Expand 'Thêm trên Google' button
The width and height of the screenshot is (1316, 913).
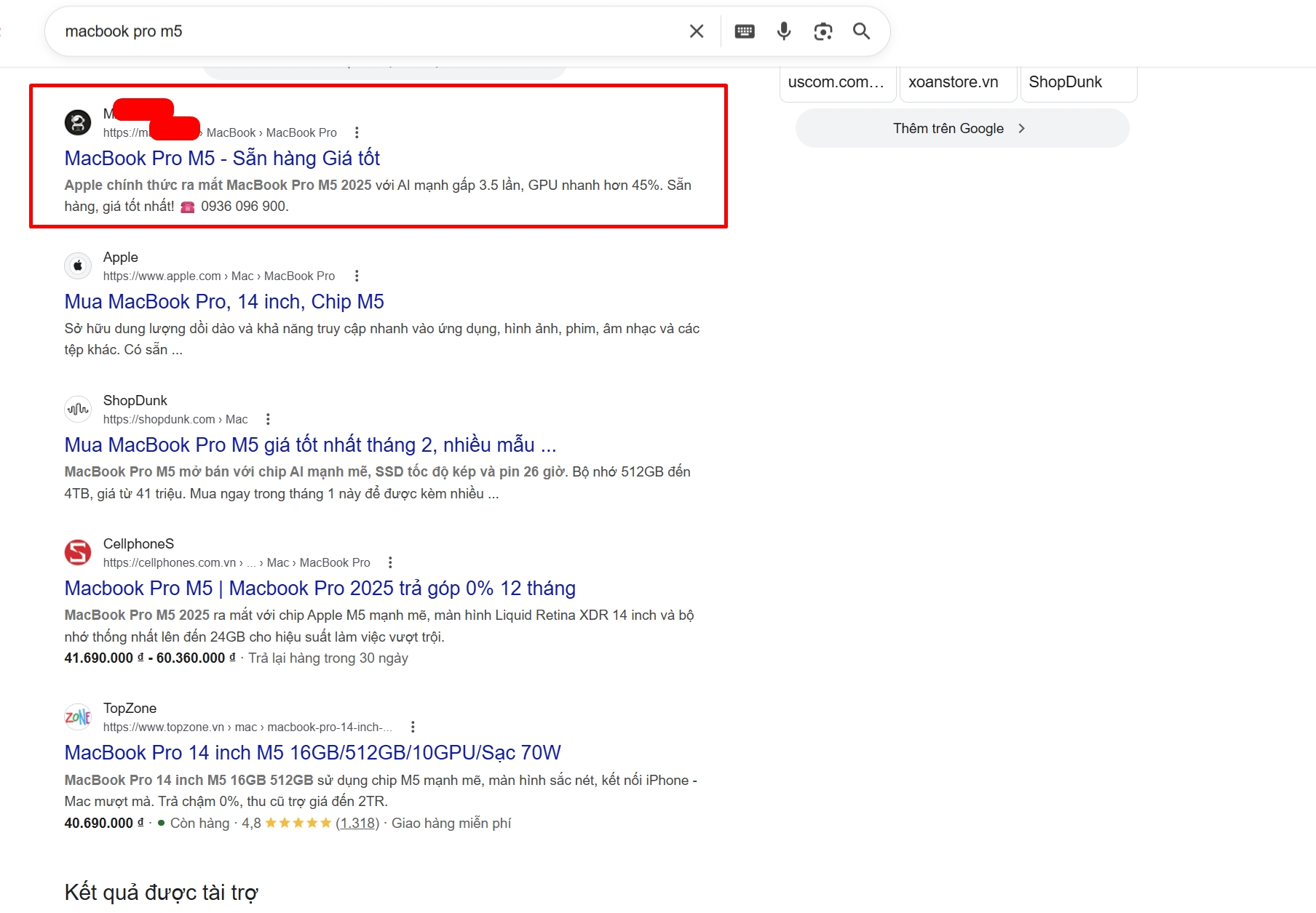click(x=962, y=129)
